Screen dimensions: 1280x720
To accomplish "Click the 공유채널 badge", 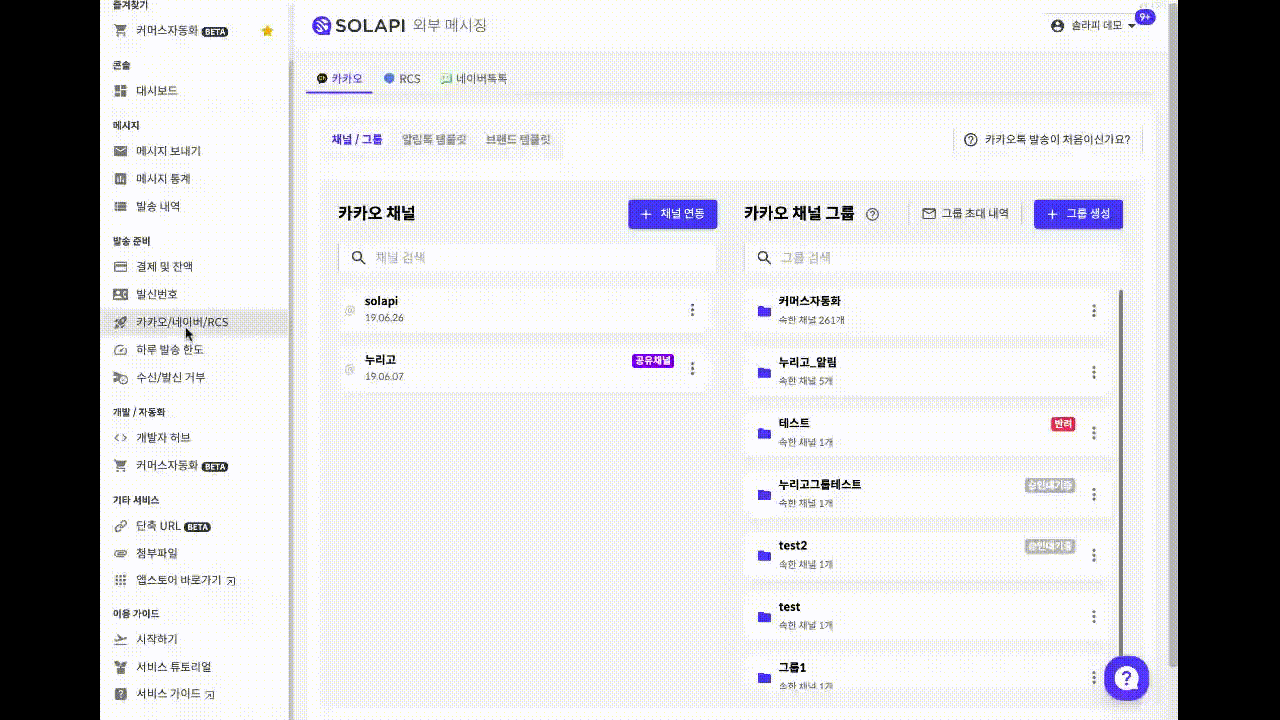I will (653, 361).
